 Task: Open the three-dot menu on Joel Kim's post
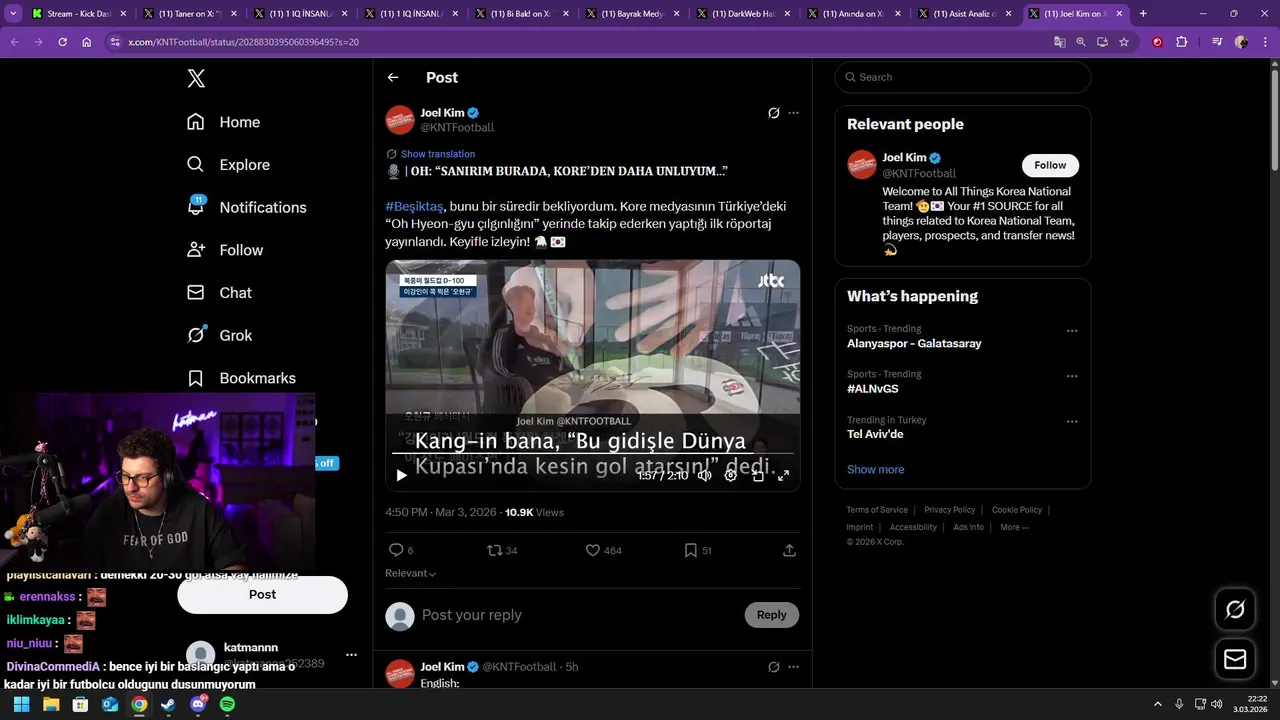[793, 113]
